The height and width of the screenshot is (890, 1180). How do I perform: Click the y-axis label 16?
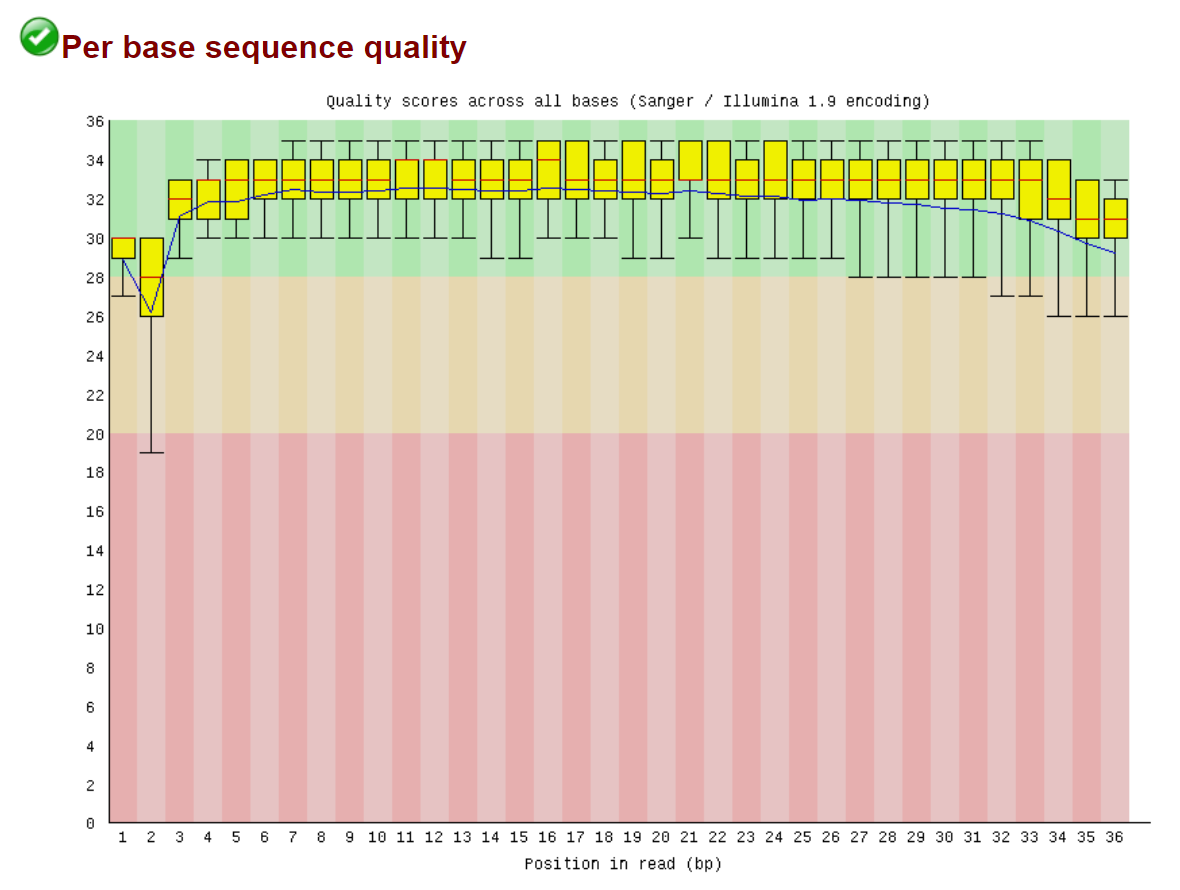(x=95, y=512)
